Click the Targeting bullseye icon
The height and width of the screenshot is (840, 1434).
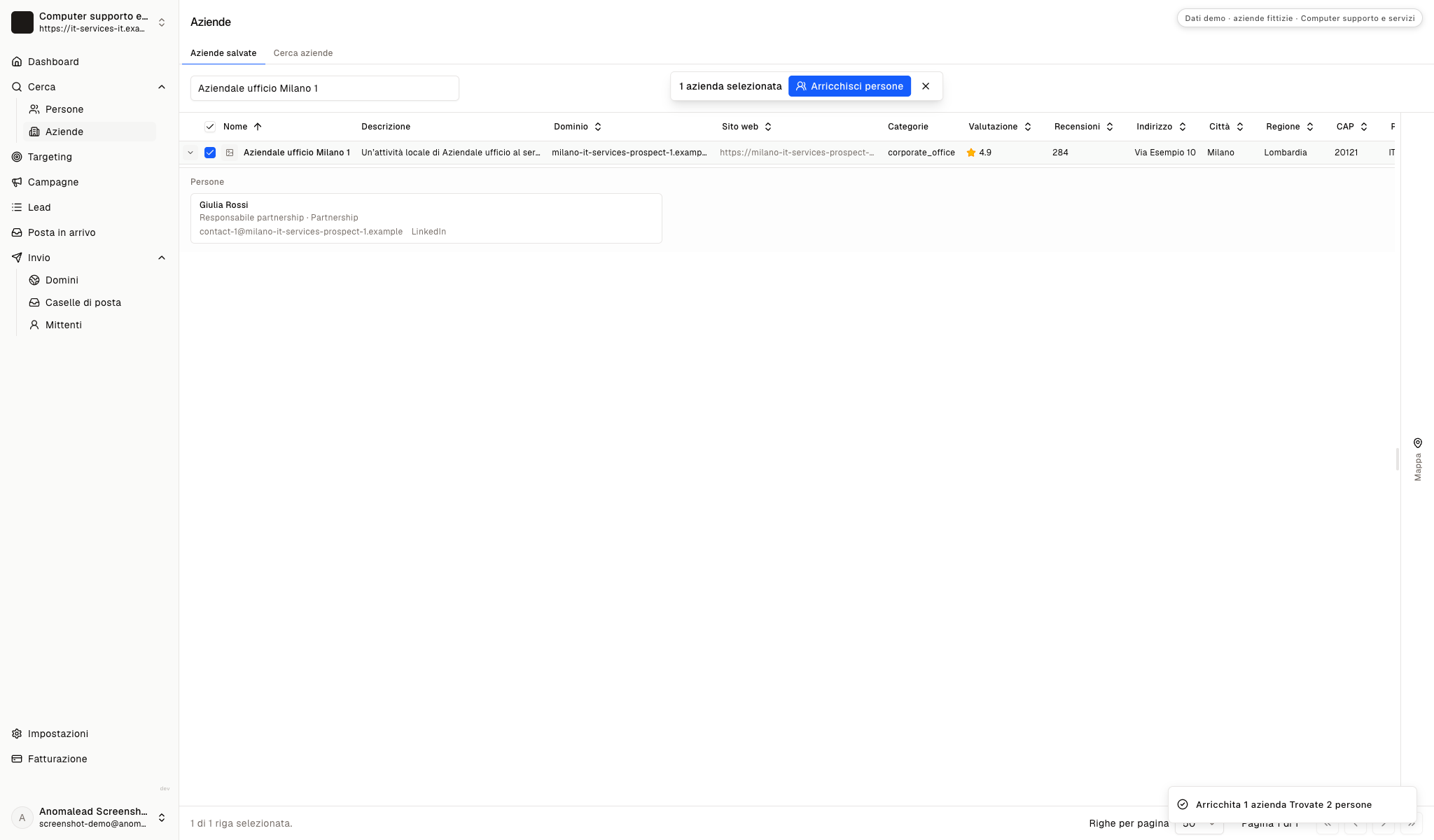(17, 157)
